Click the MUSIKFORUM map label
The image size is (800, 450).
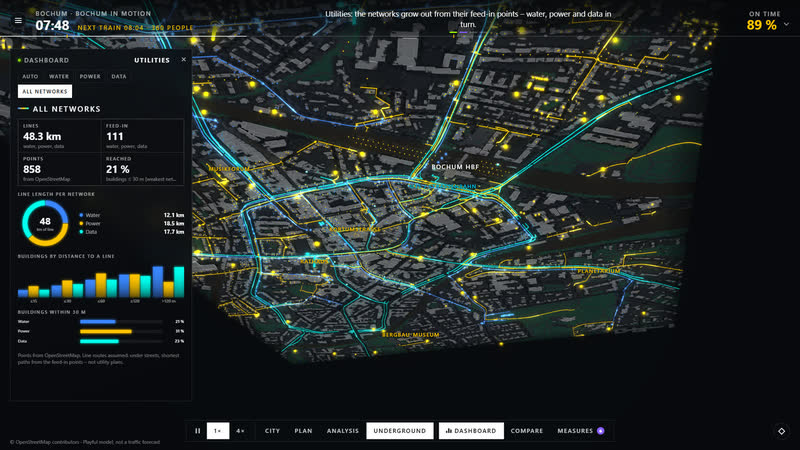pos(229,168)
